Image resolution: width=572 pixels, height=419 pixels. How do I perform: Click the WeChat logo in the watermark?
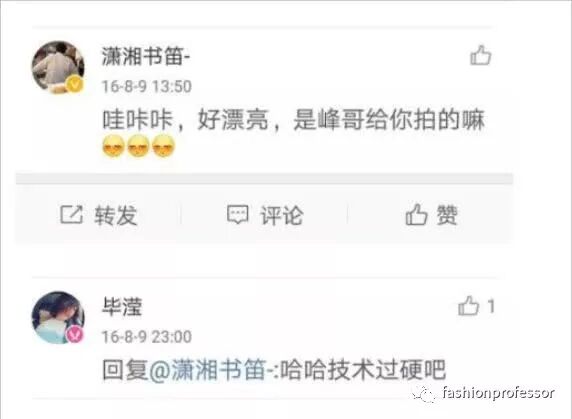point(424,394)
